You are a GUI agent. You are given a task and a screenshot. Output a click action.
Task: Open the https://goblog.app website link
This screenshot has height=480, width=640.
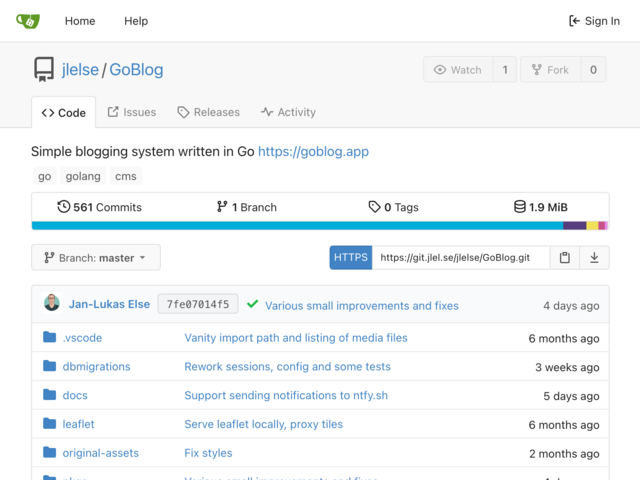313,151
